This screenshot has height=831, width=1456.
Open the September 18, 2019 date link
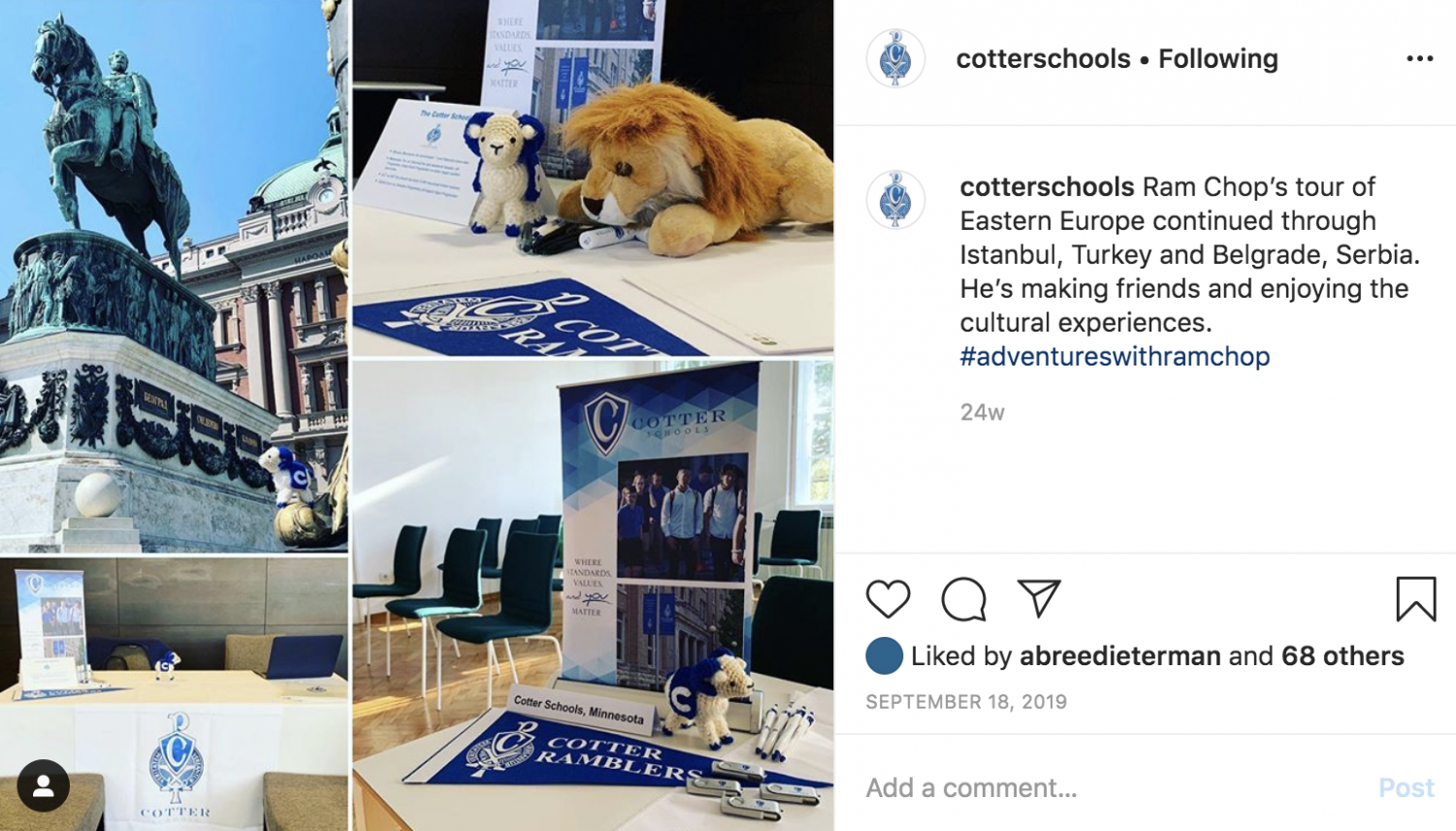click(966, 702)
